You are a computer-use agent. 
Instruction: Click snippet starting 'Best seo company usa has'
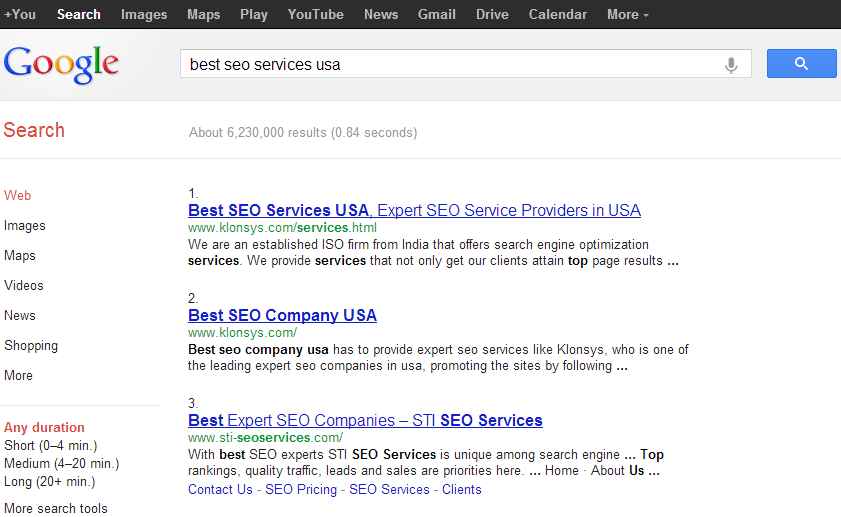point(438,358)
